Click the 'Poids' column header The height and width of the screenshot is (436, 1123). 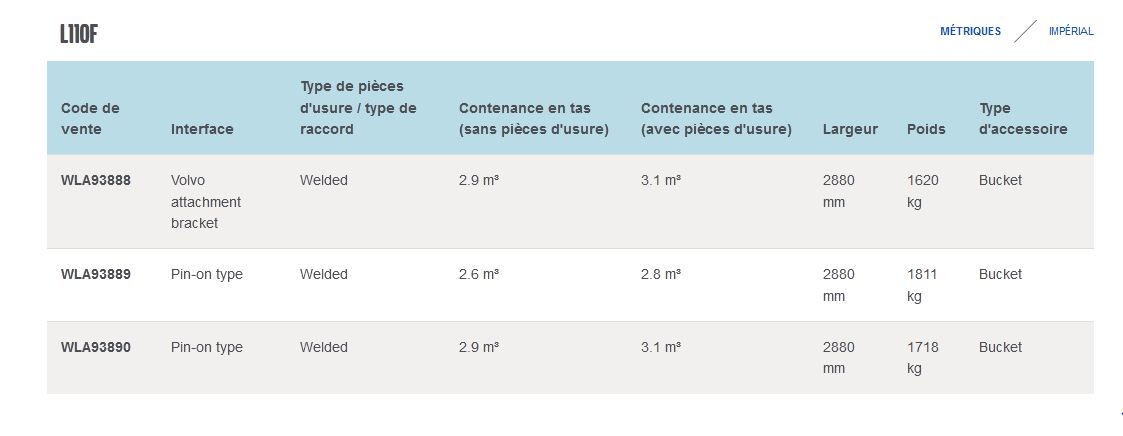[925, 129]
